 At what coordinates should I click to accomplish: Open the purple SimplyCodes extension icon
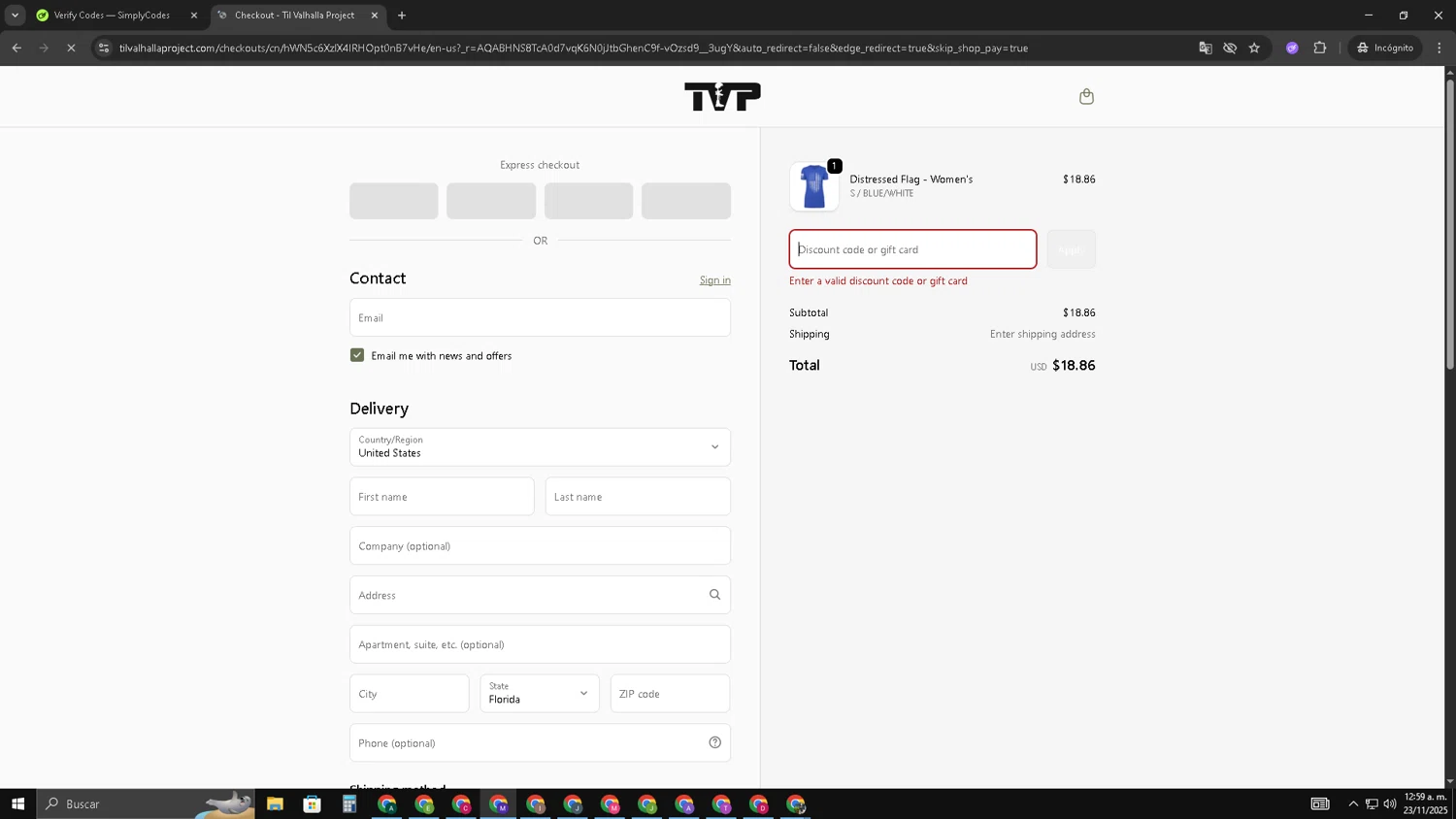click(1292, 48)
